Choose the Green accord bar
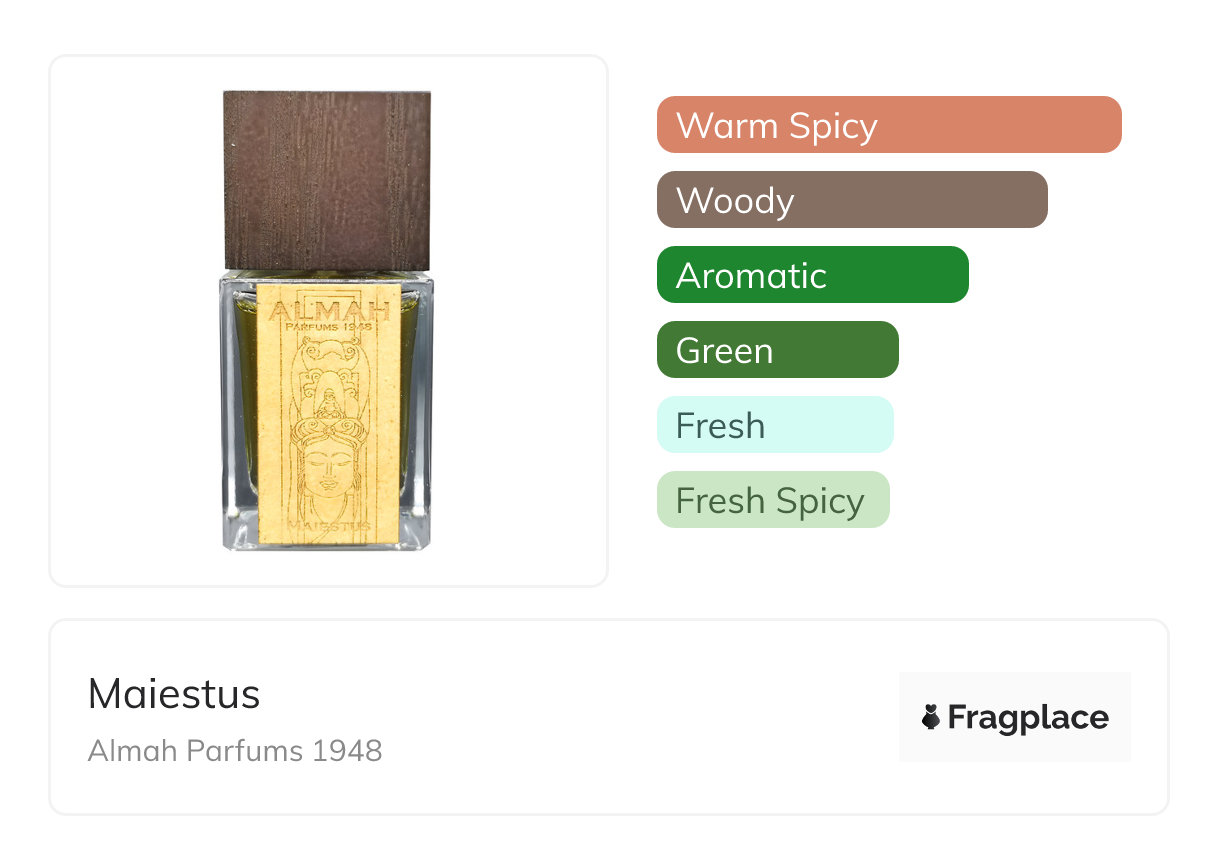1218x864 pixels. pos(777,350)
